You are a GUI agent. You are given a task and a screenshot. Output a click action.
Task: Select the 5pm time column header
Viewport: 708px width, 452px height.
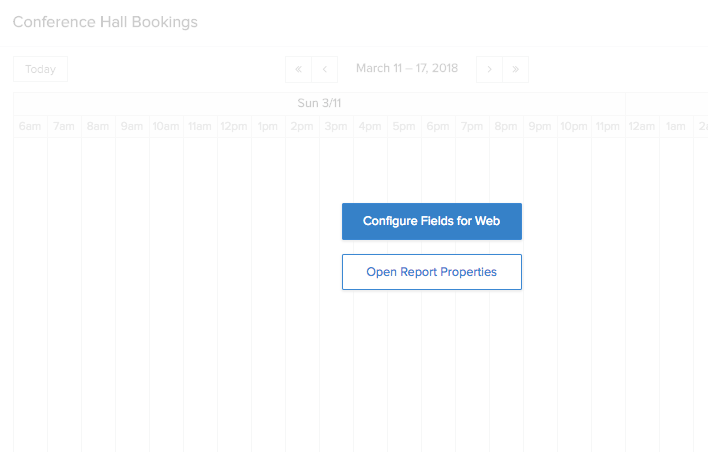[404, 126]
